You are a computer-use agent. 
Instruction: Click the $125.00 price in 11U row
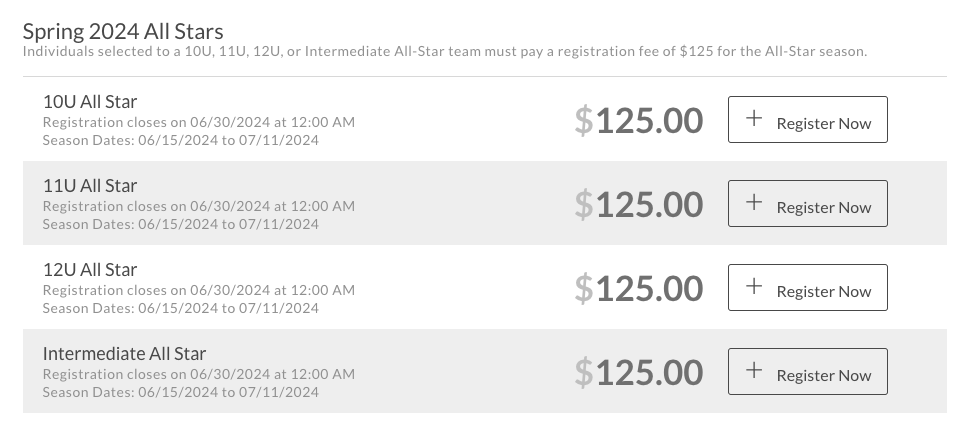pos(639,205)
